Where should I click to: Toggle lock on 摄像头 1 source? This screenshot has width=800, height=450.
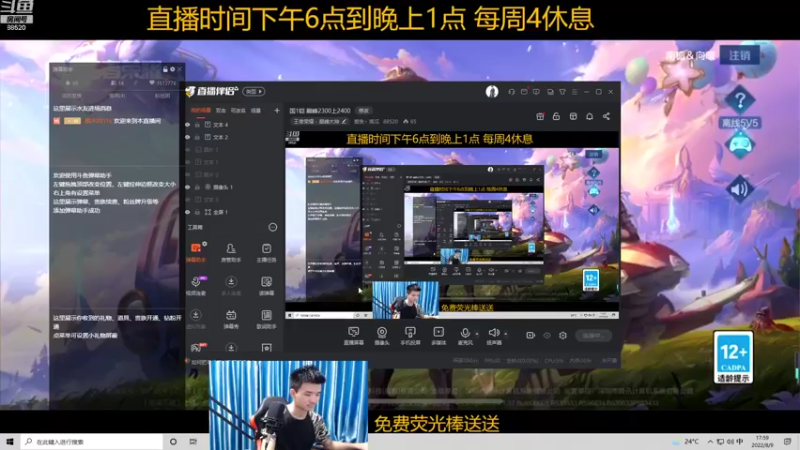197,187
